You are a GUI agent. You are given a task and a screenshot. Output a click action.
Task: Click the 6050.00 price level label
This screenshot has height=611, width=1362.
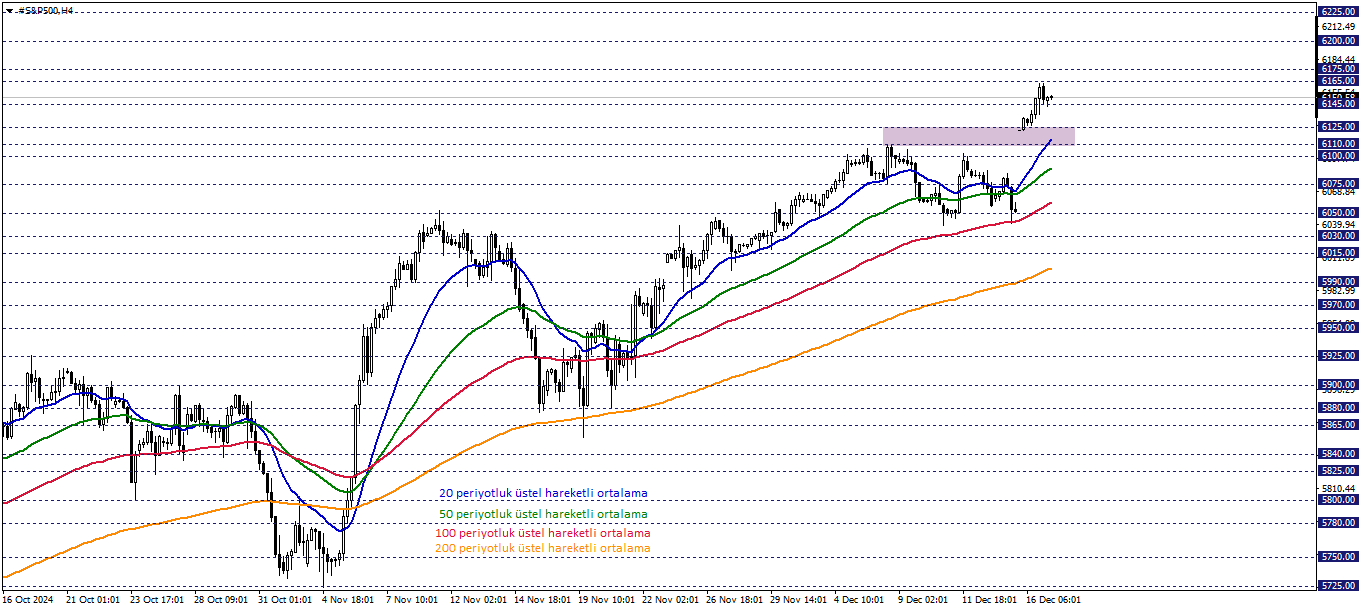[1338, 213]
